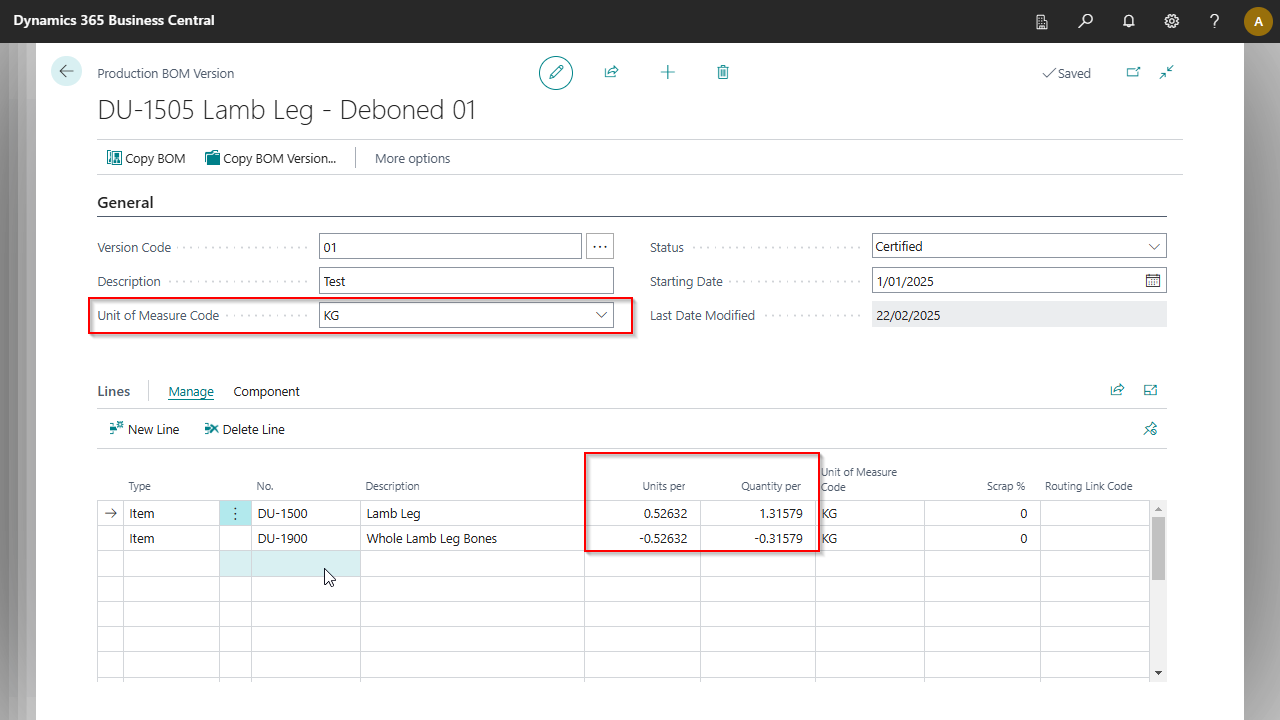The image size is (1280, 720).
Task: Click the Copy BOM action
Action: (x=146, y=158)
